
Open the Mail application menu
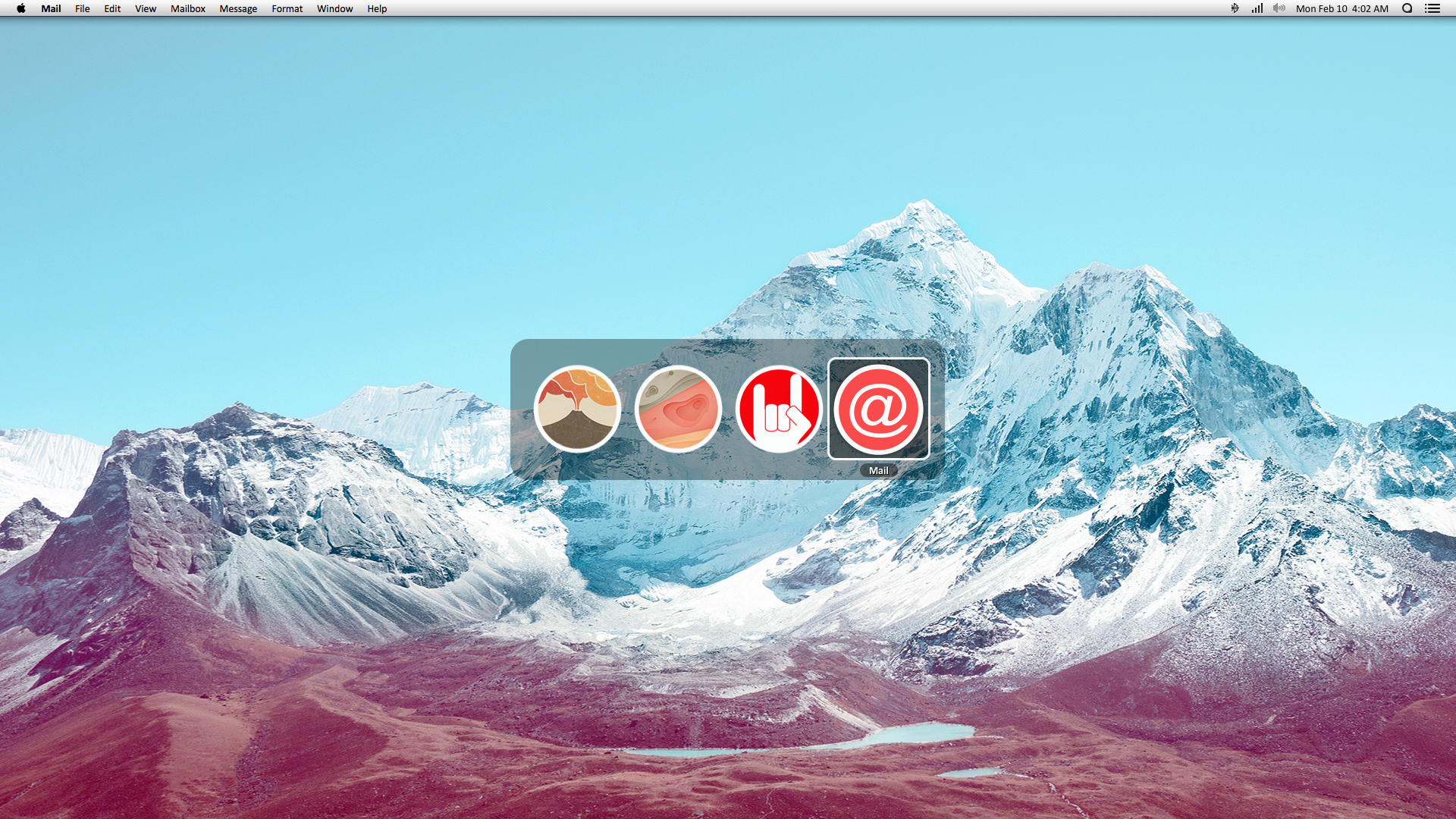click(x=51, y=8)
